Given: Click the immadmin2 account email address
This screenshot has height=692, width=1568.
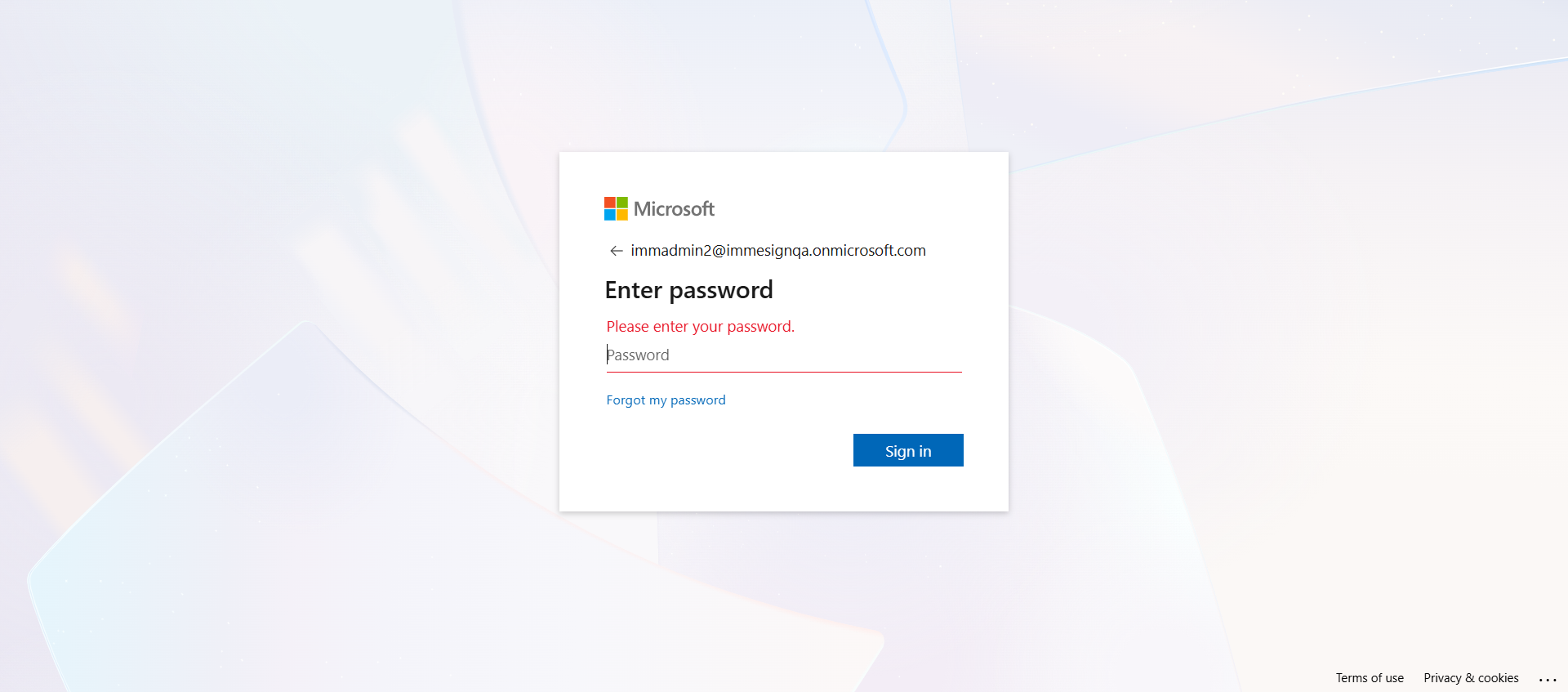Looking at the screenshot, I should 777,251.
